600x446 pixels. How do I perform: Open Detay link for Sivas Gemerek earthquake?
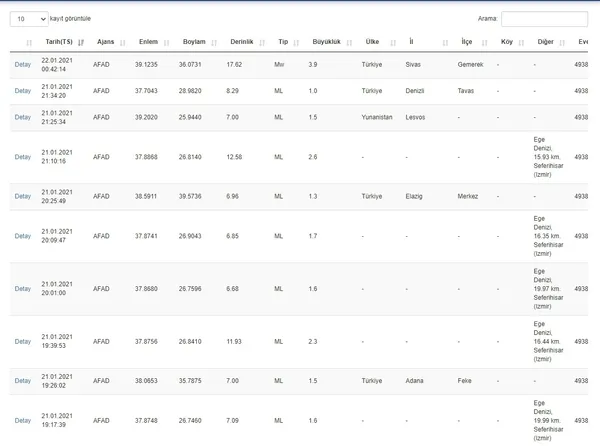(23, 64)
